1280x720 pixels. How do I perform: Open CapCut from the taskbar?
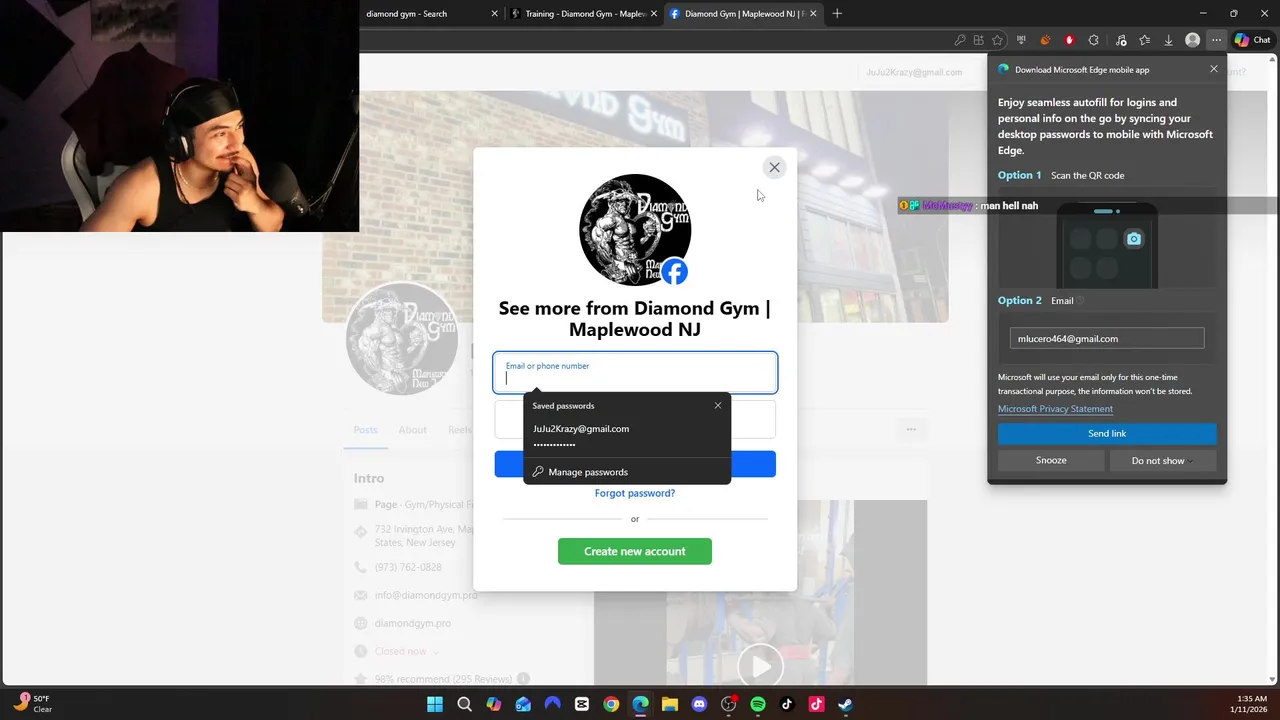[582, 704]
